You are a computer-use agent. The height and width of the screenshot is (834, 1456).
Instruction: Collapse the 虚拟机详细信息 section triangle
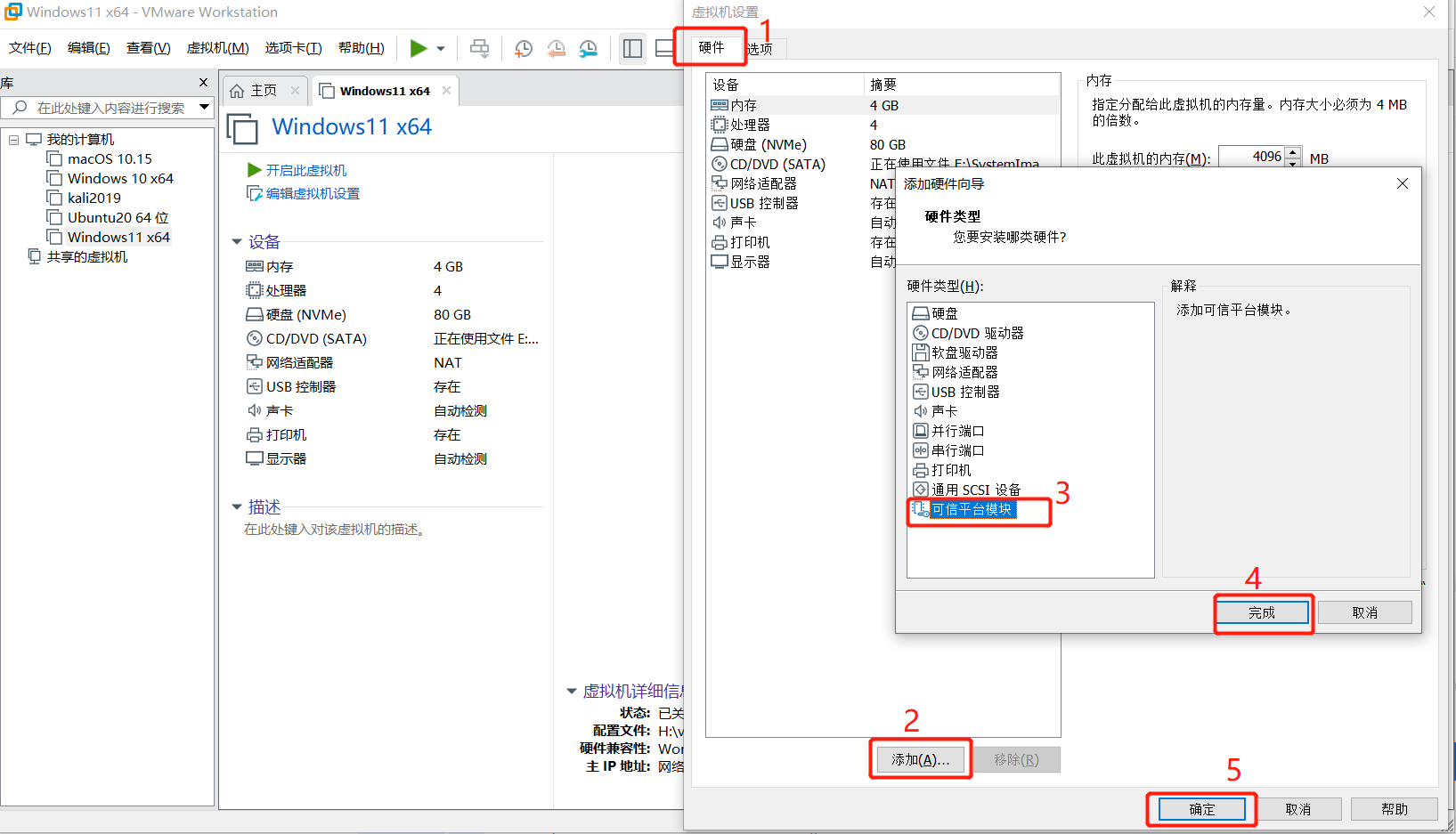pos(572,691)
